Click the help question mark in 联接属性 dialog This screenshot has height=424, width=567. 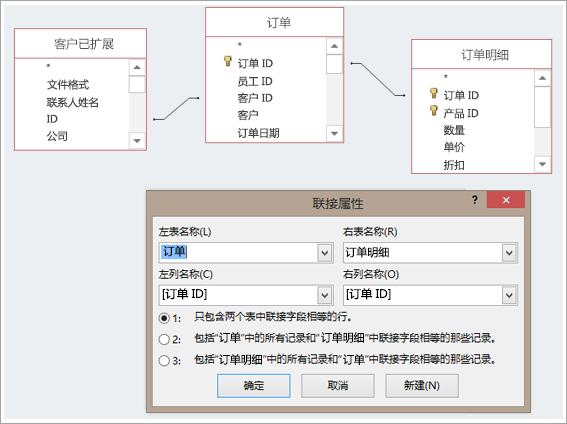click(475, 200)
